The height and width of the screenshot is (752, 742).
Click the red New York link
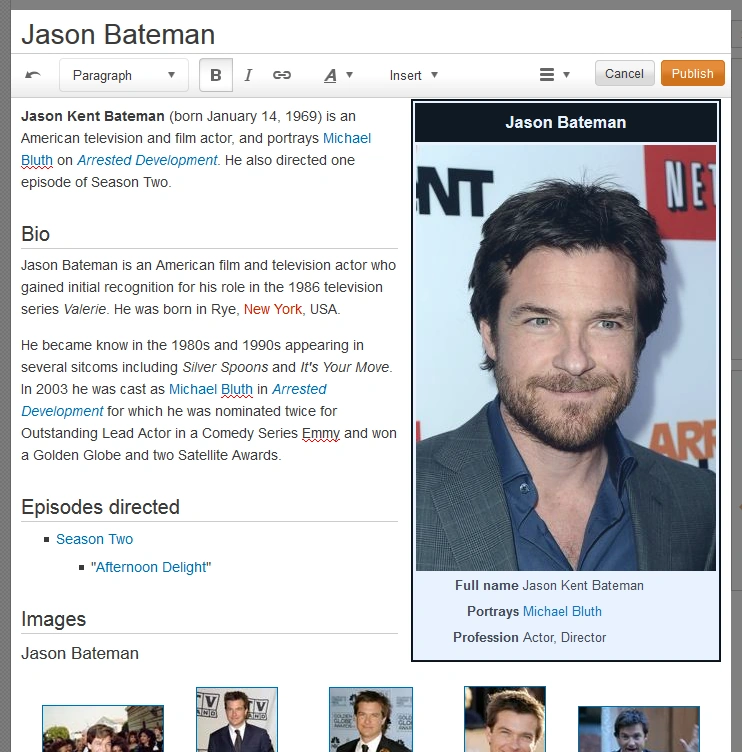click(x=272, y=309)
